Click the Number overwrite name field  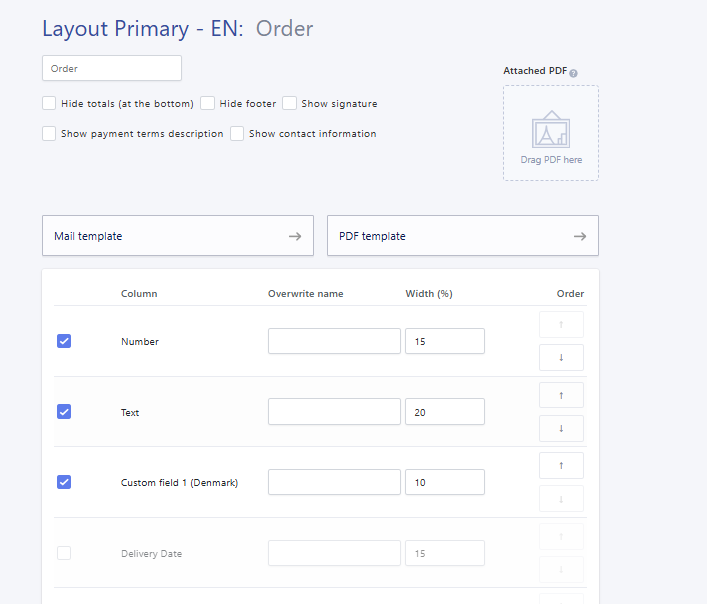334,341
